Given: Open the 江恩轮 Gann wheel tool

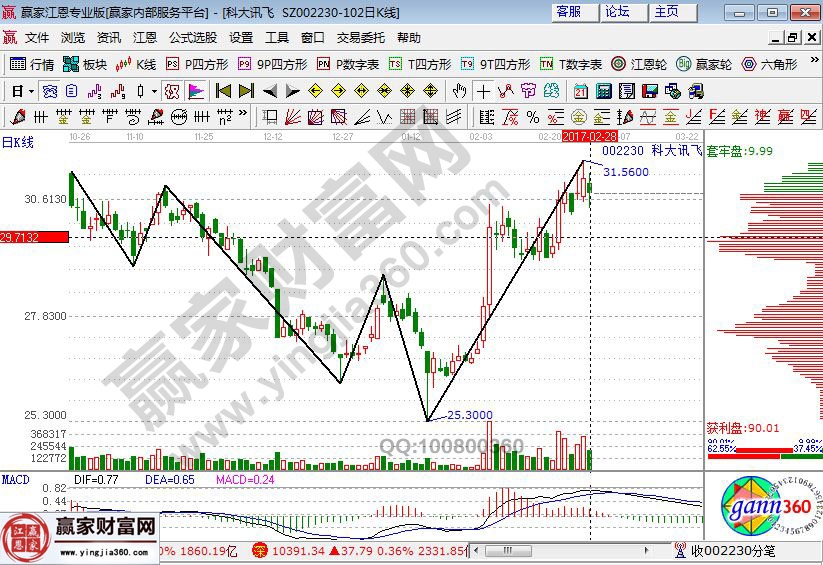Looking at the screenshot, I should pyautogui.click(x=640, y=64).
